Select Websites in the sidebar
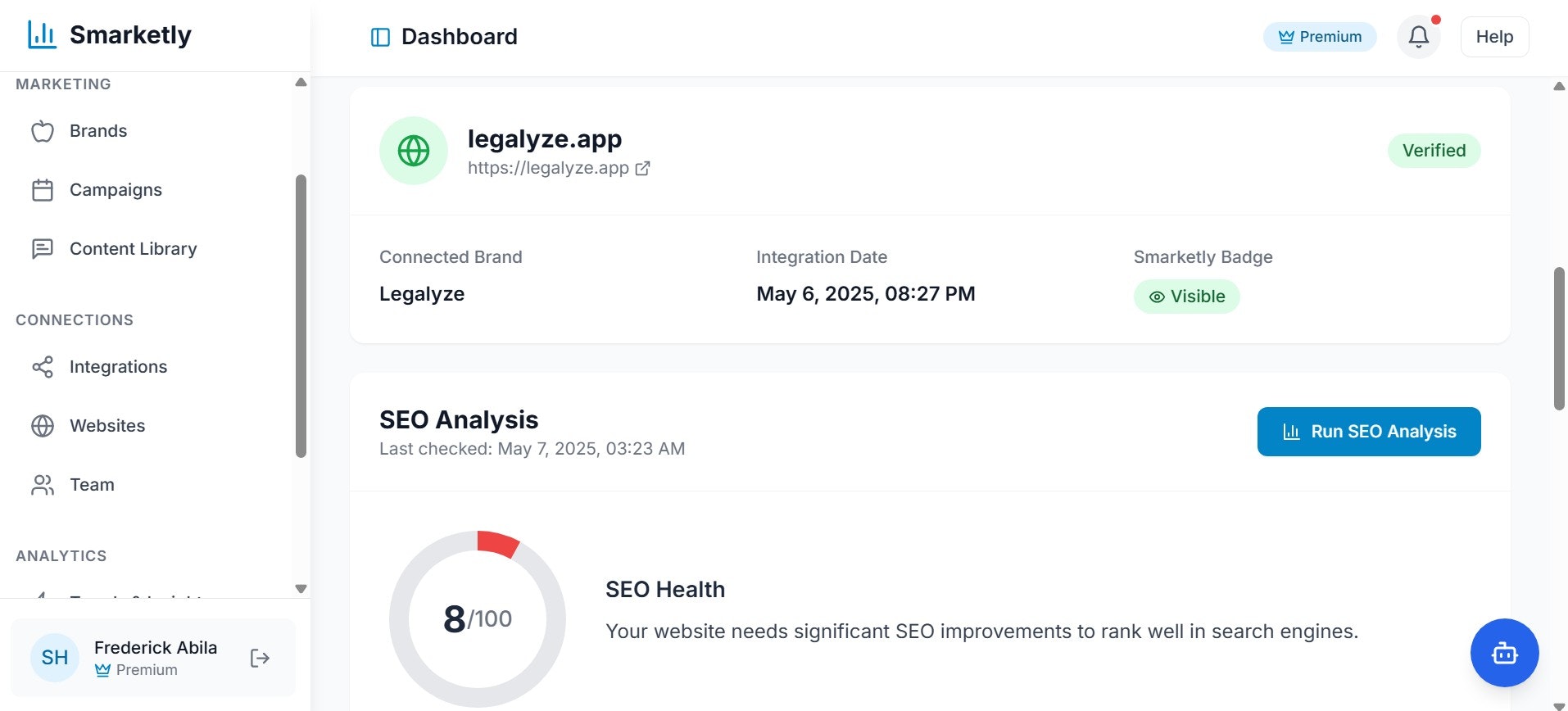 click(107, 426)
